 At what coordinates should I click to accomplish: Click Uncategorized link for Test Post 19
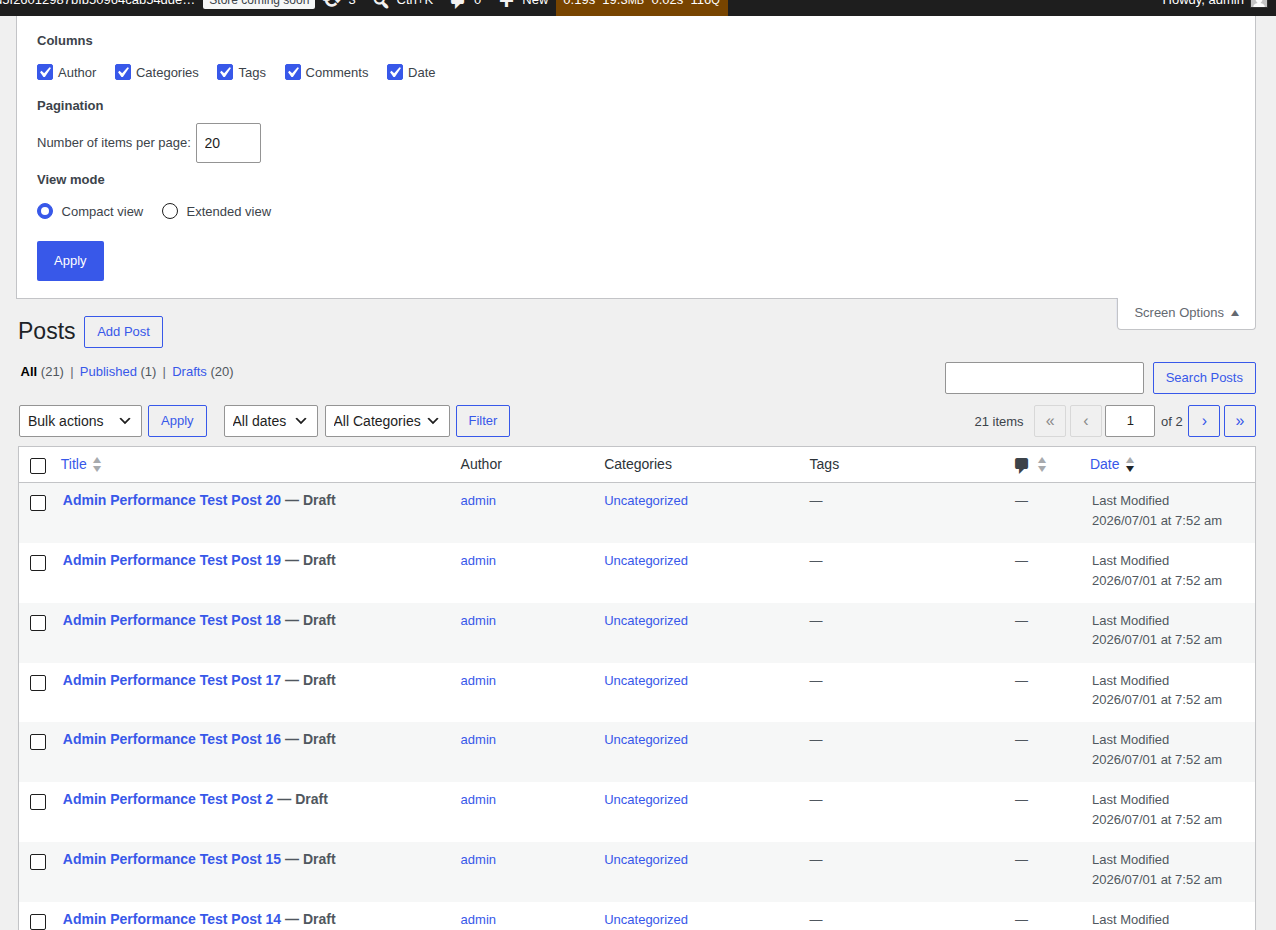(x=646, y=561)
